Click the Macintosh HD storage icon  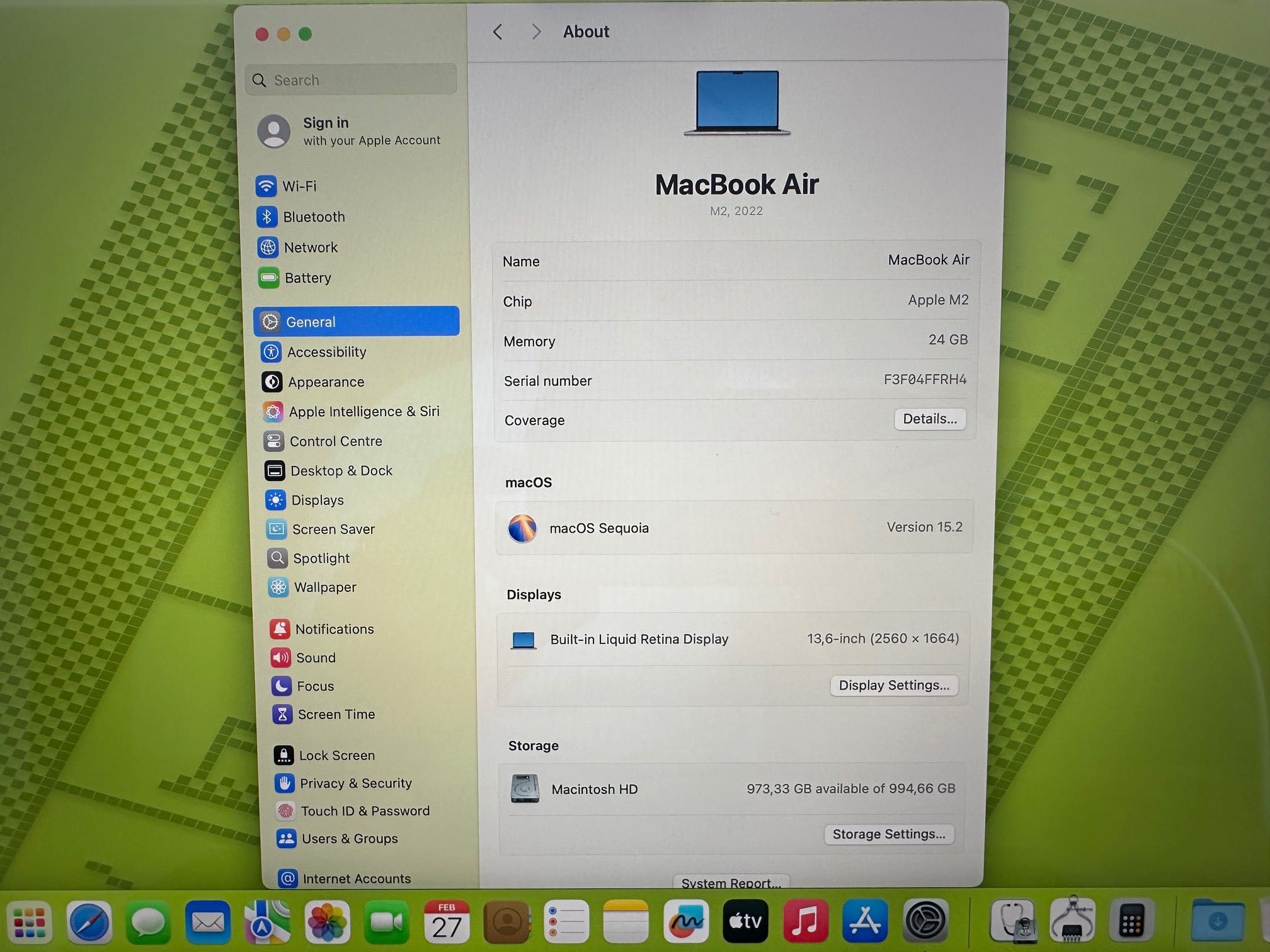coord(525,788)
